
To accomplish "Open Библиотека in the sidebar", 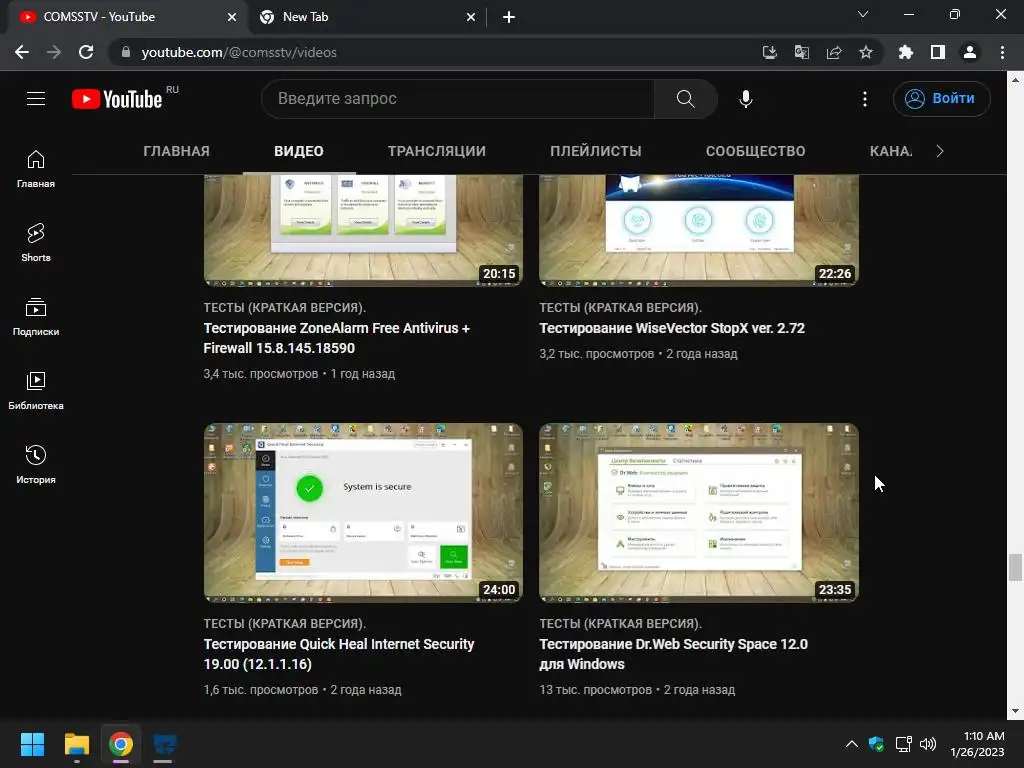I will (x=36, y=391).
